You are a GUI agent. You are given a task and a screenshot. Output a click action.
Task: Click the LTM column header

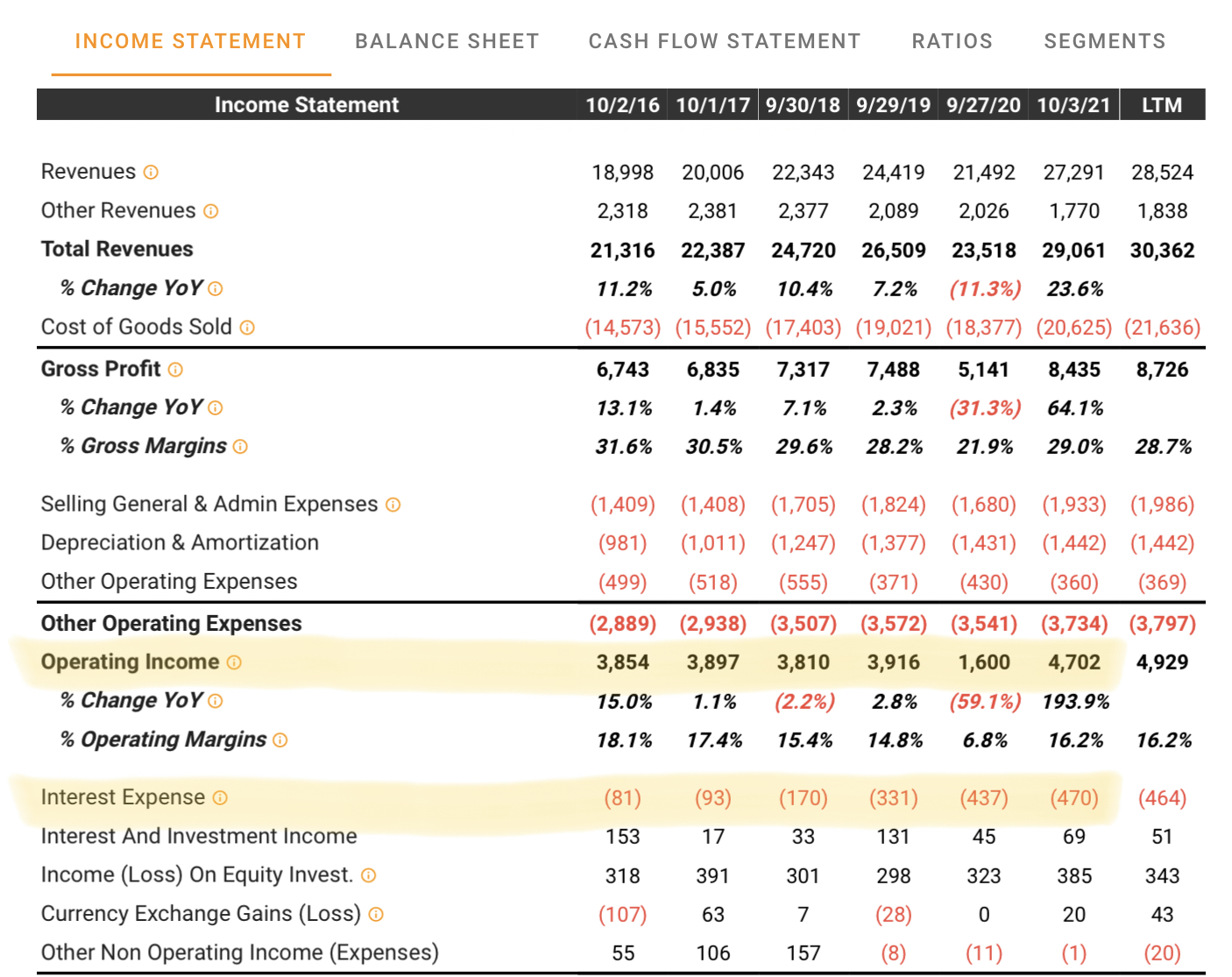pos(1162,105)
